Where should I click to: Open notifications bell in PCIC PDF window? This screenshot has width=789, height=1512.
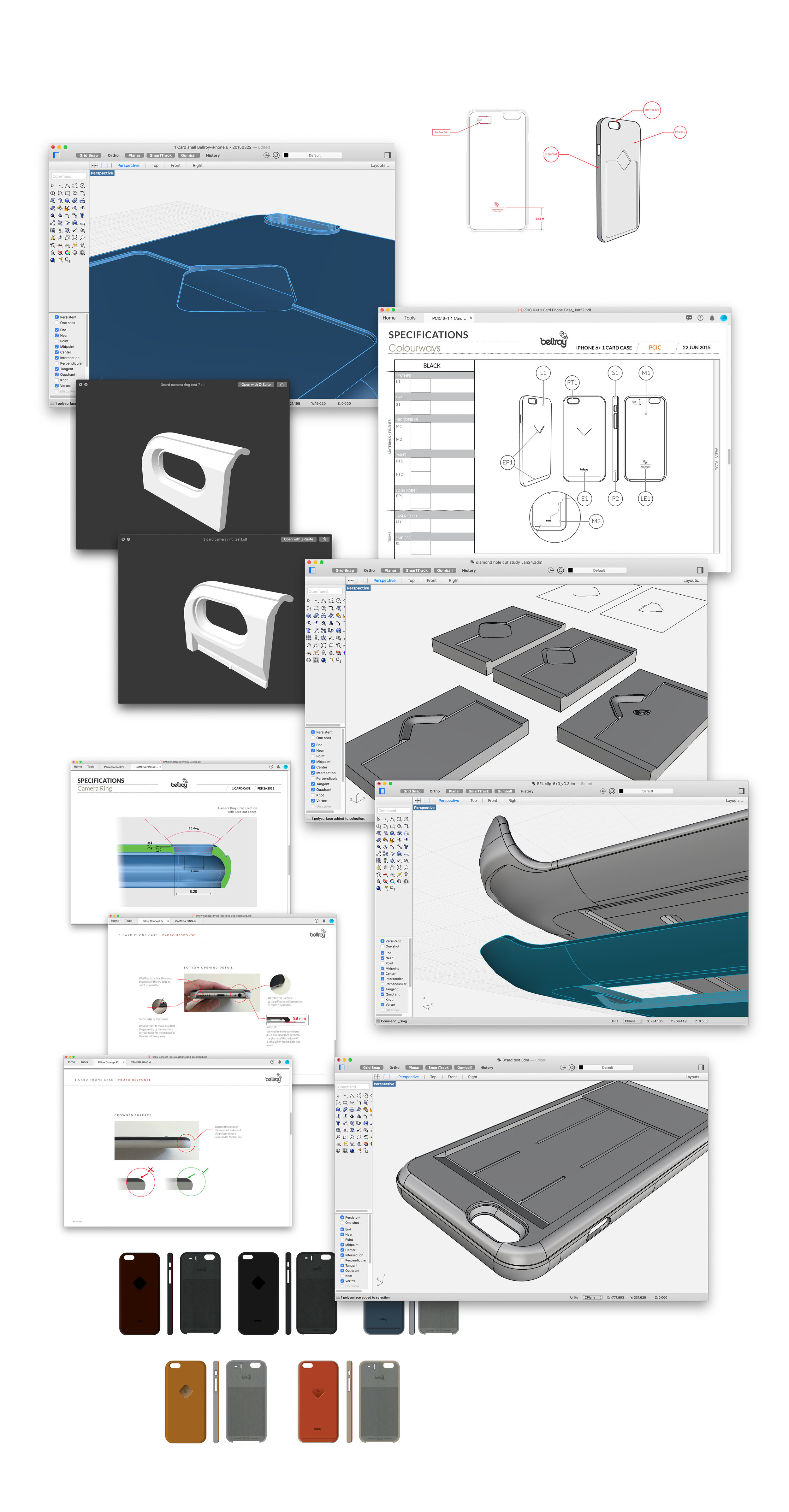712,318
